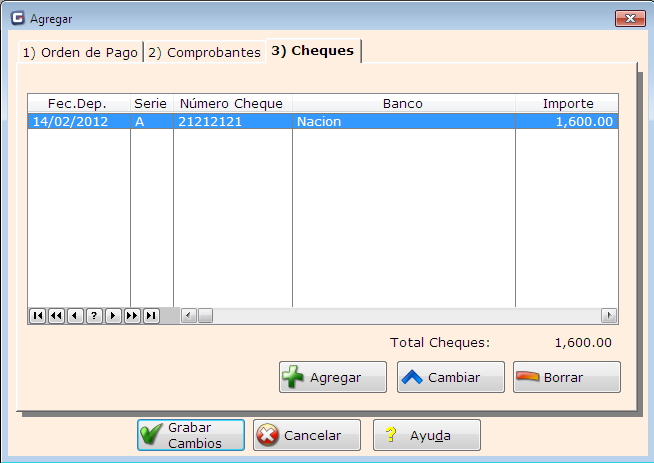Click the Total Cheques 1,600.00 value
654x463 pixels.
click(x=583, y=343)
